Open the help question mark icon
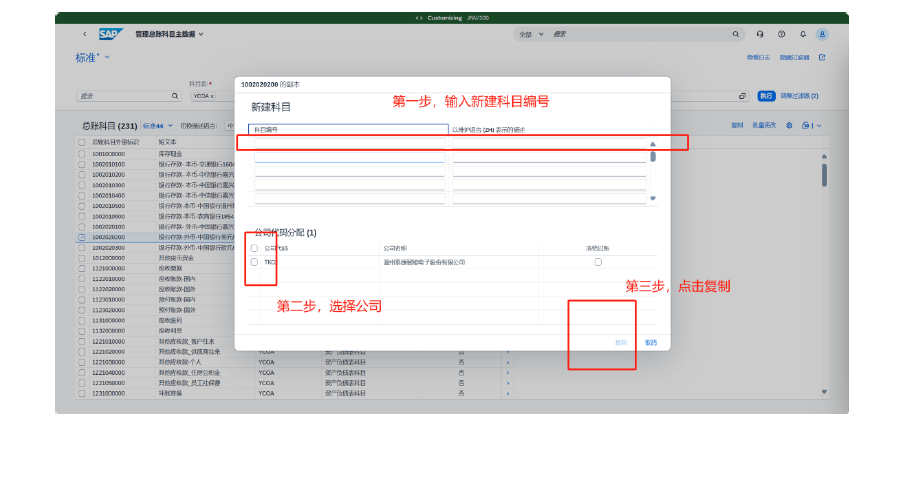The width and height of the screenshot is (910, 479). tap(781, 34)
